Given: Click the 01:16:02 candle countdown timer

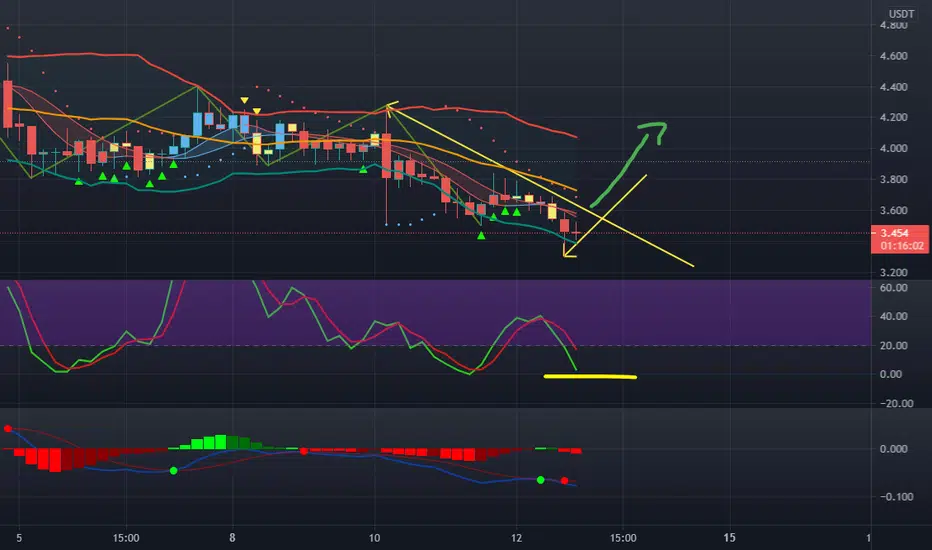Looking at the screenshot, I should click(902, 246).
